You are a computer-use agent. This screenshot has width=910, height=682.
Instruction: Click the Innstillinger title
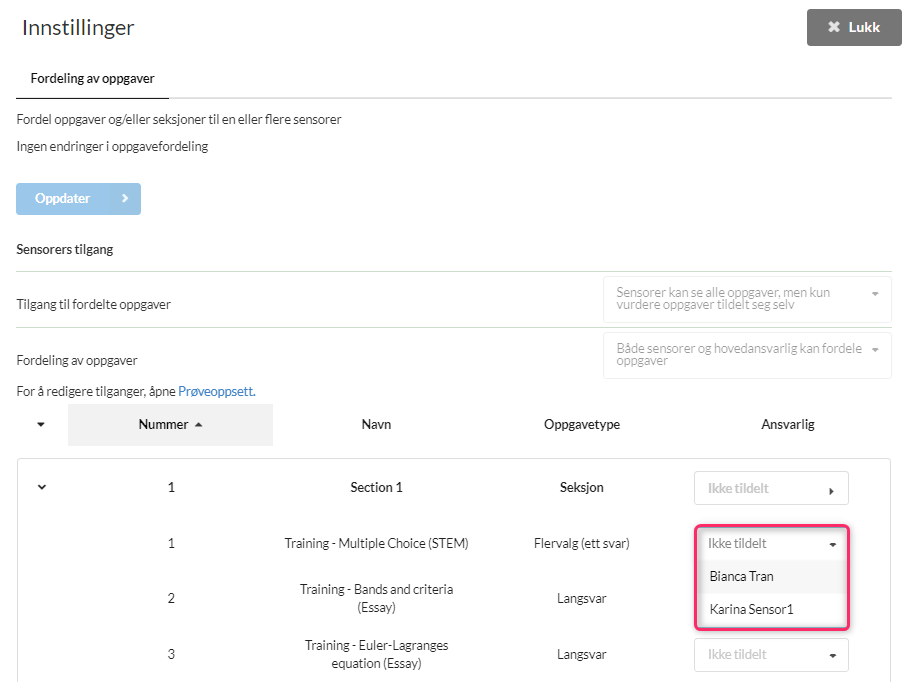(x=78, y=27)
